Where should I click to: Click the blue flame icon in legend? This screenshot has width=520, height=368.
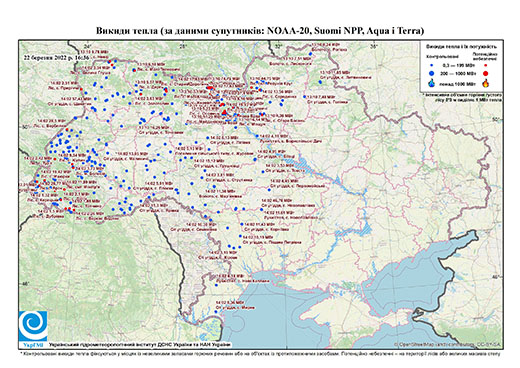coord(432,84)
